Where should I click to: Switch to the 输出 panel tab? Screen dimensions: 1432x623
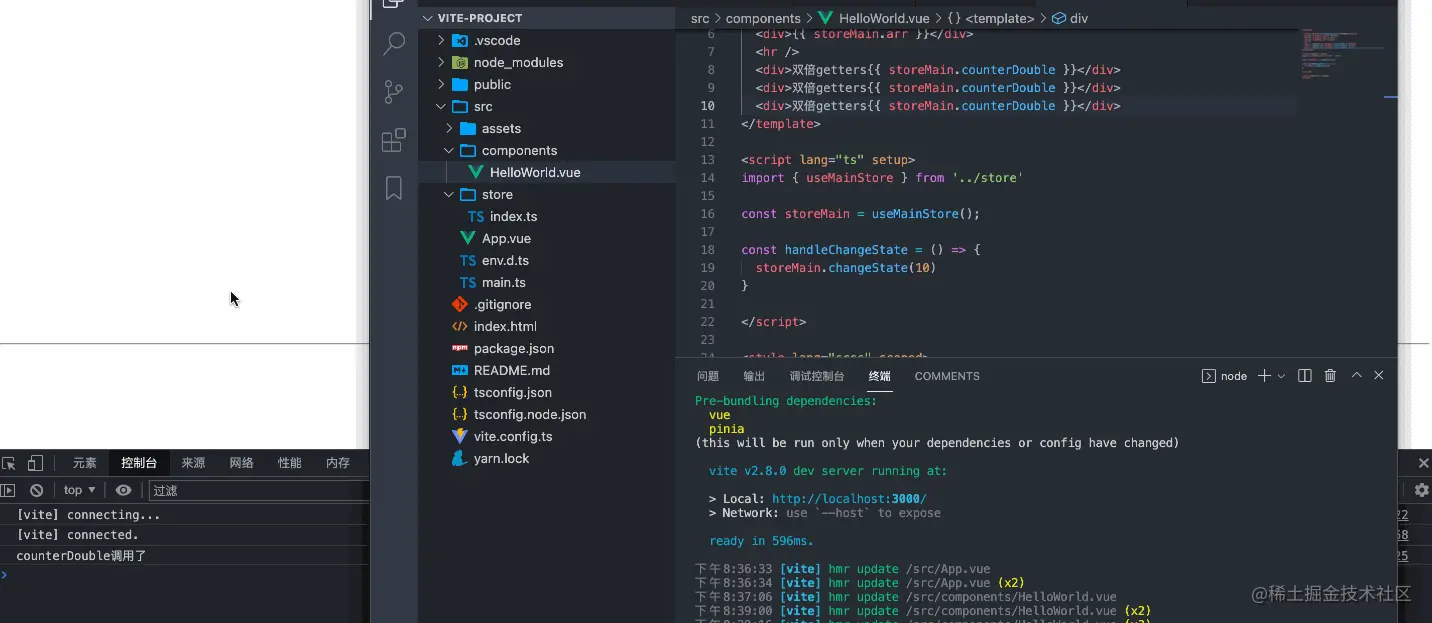[754, 376]
